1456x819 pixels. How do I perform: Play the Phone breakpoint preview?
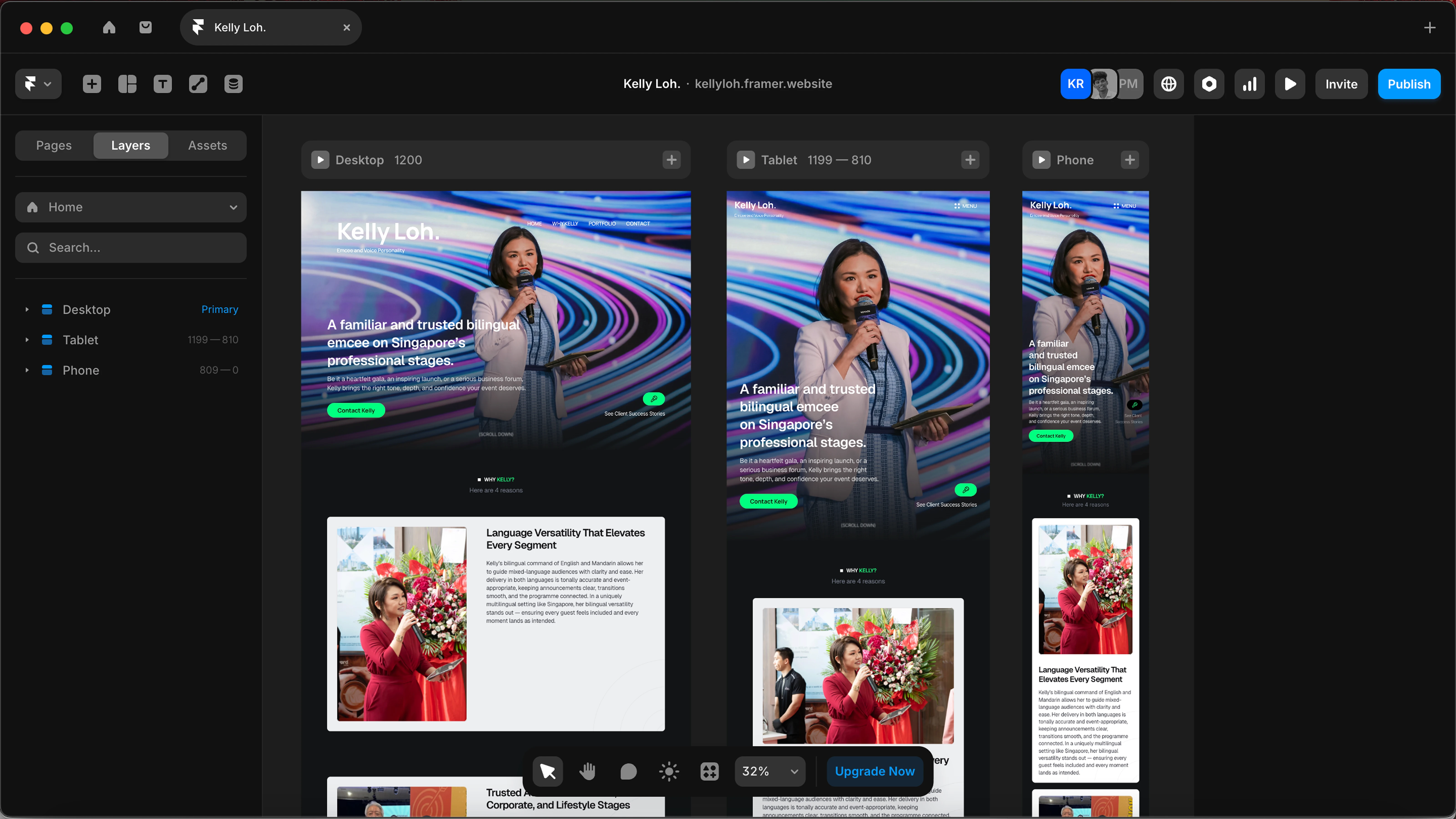[1041, 160]
